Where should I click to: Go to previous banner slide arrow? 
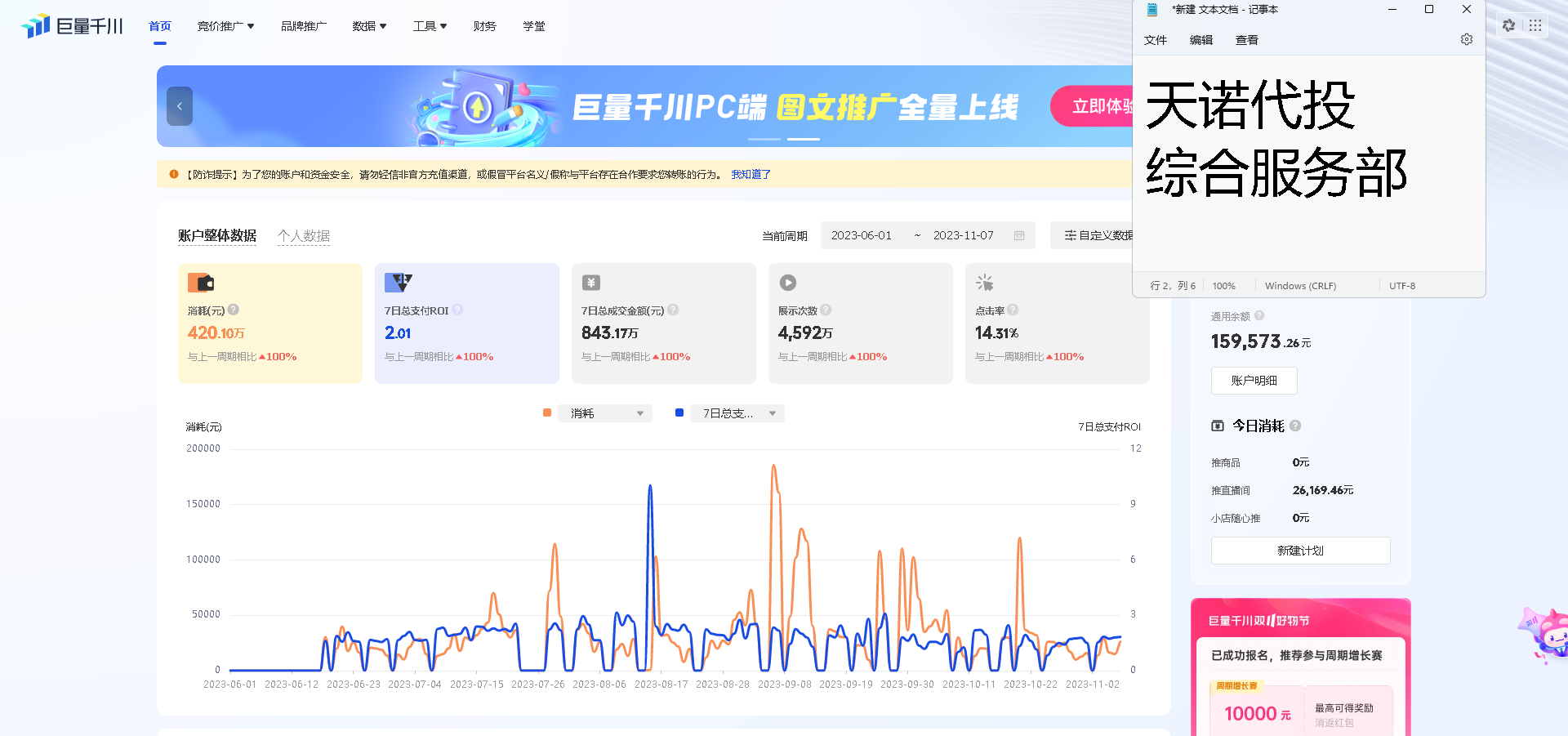tap(180, 106)
